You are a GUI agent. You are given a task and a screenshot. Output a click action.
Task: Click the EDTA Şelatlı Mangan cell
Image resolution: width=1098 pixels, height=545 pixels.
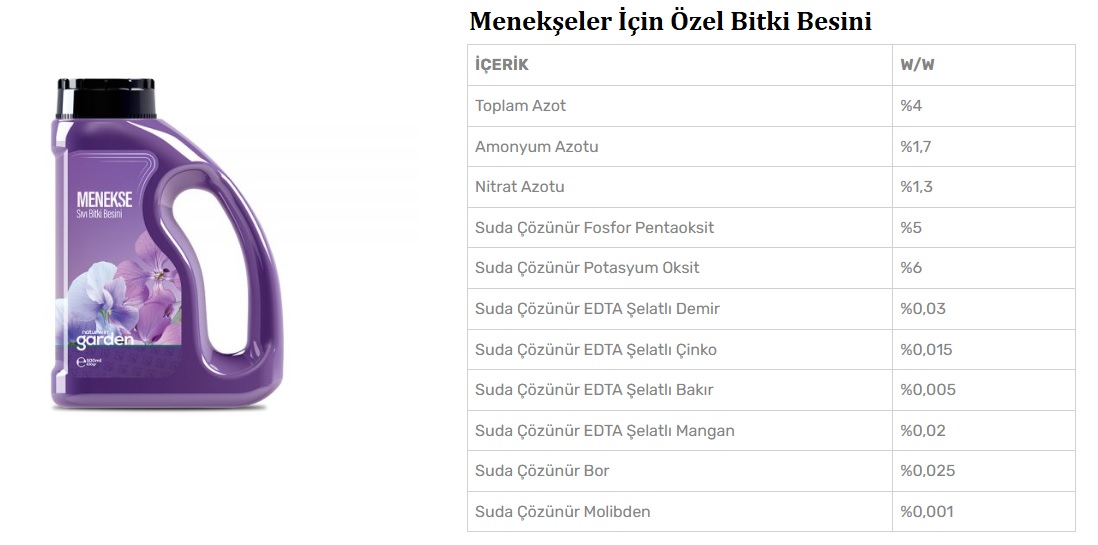click(x=680, y=431)
